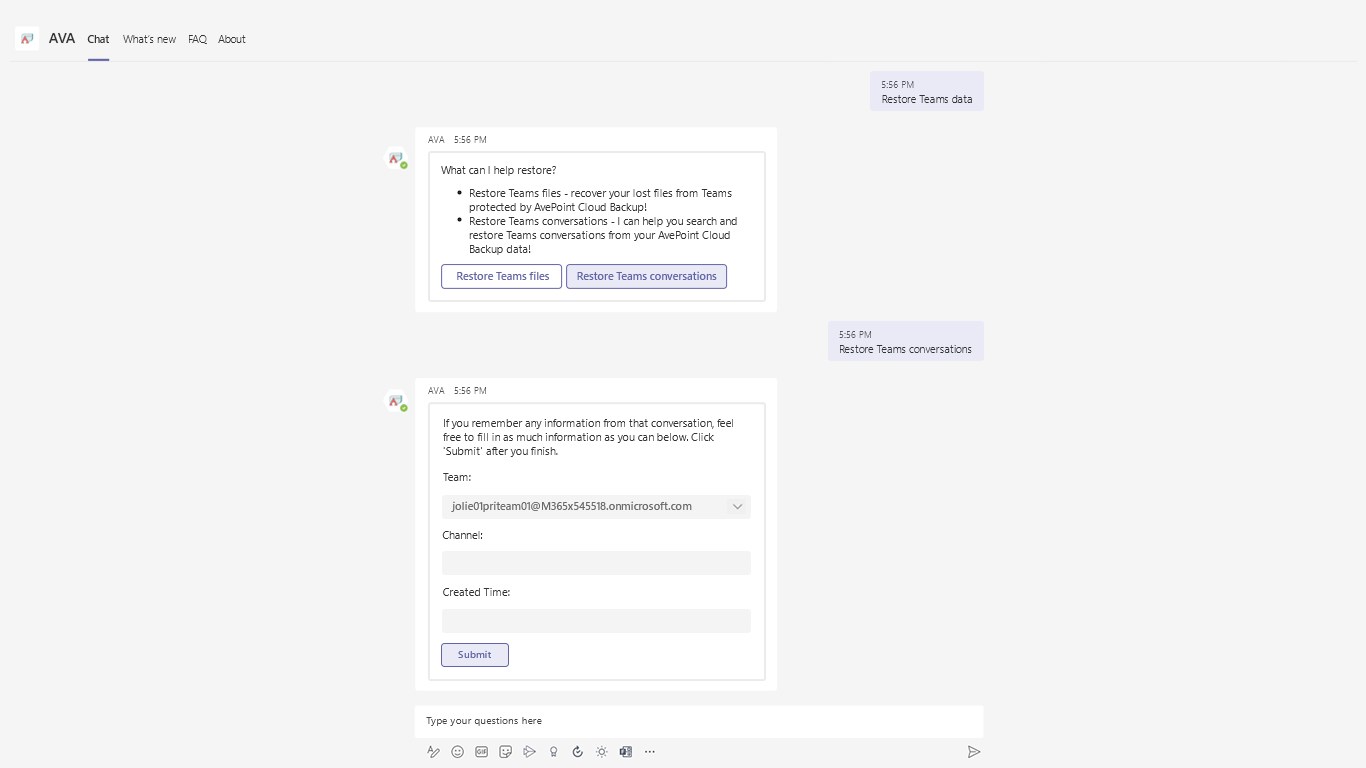Click the circular arrow compose icon
The image size is (1366, 768).
coord(578,752)
